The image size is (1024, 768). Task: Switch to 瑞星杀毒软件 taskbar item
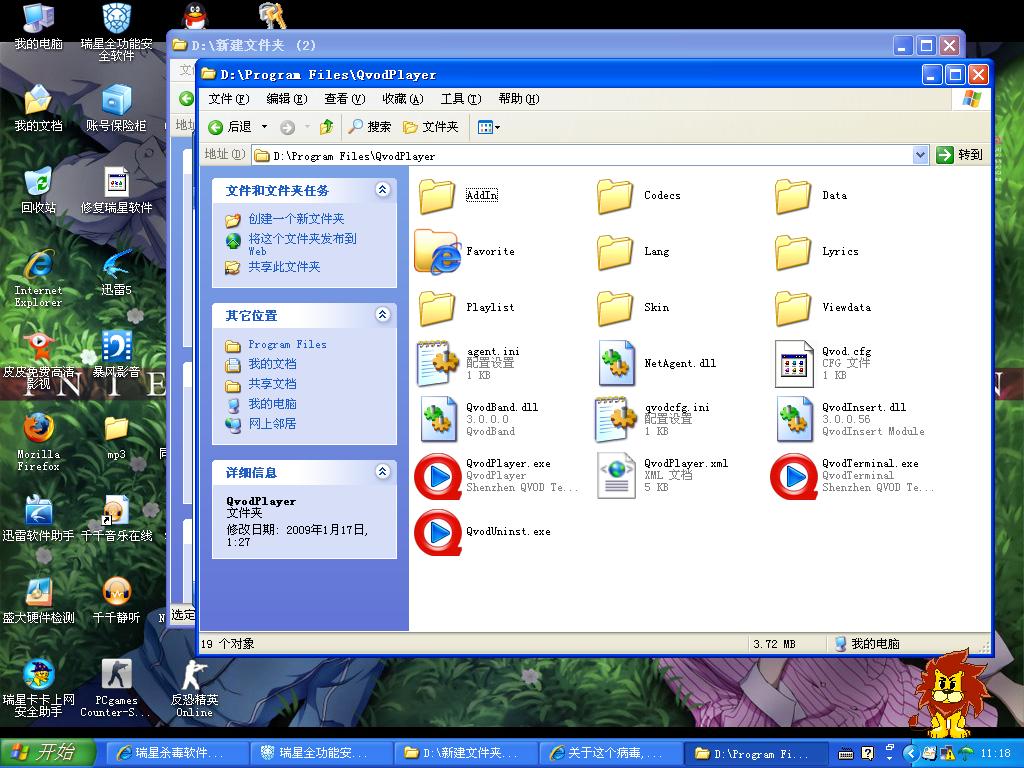[x=177, y=753]
